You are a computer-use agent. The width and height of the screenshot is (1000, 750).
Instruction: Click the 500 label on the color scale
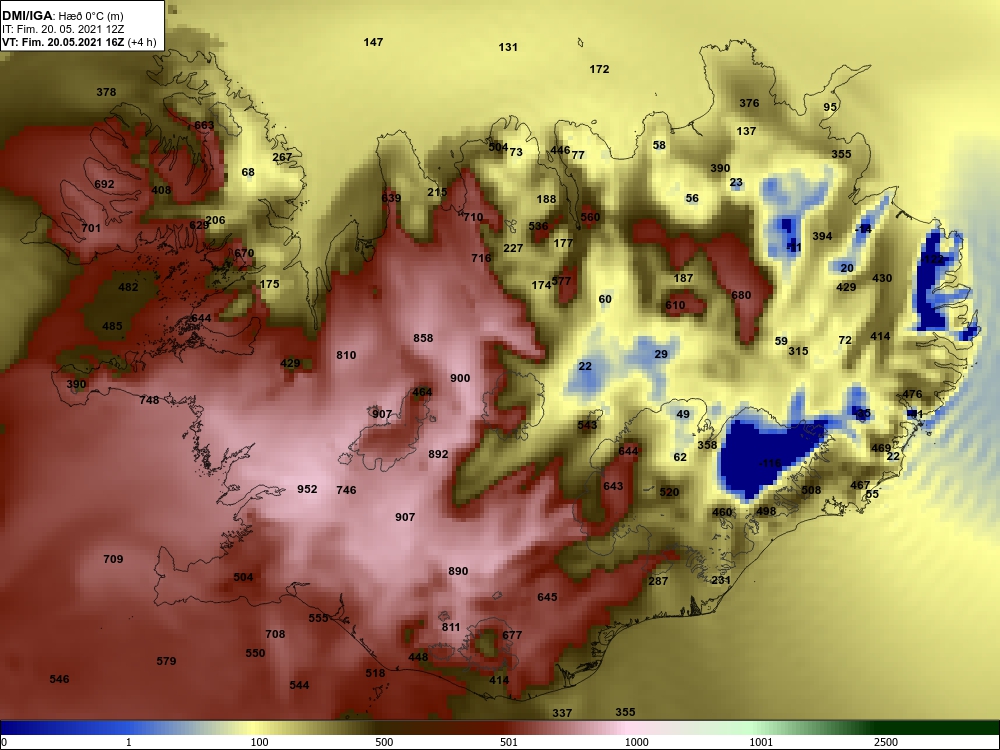[384, 742]
